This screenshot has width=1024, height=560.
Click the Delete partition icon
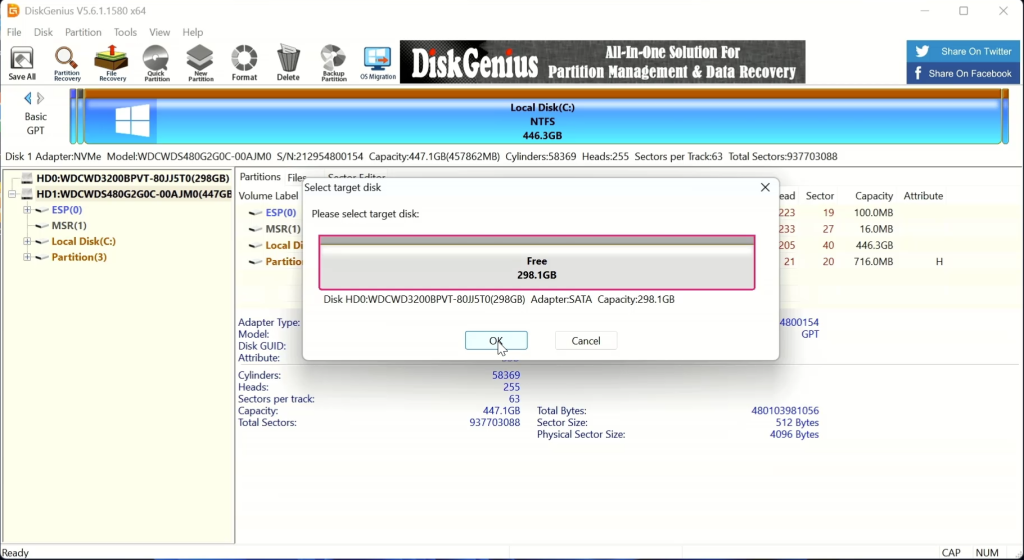[x=288, y=62]
